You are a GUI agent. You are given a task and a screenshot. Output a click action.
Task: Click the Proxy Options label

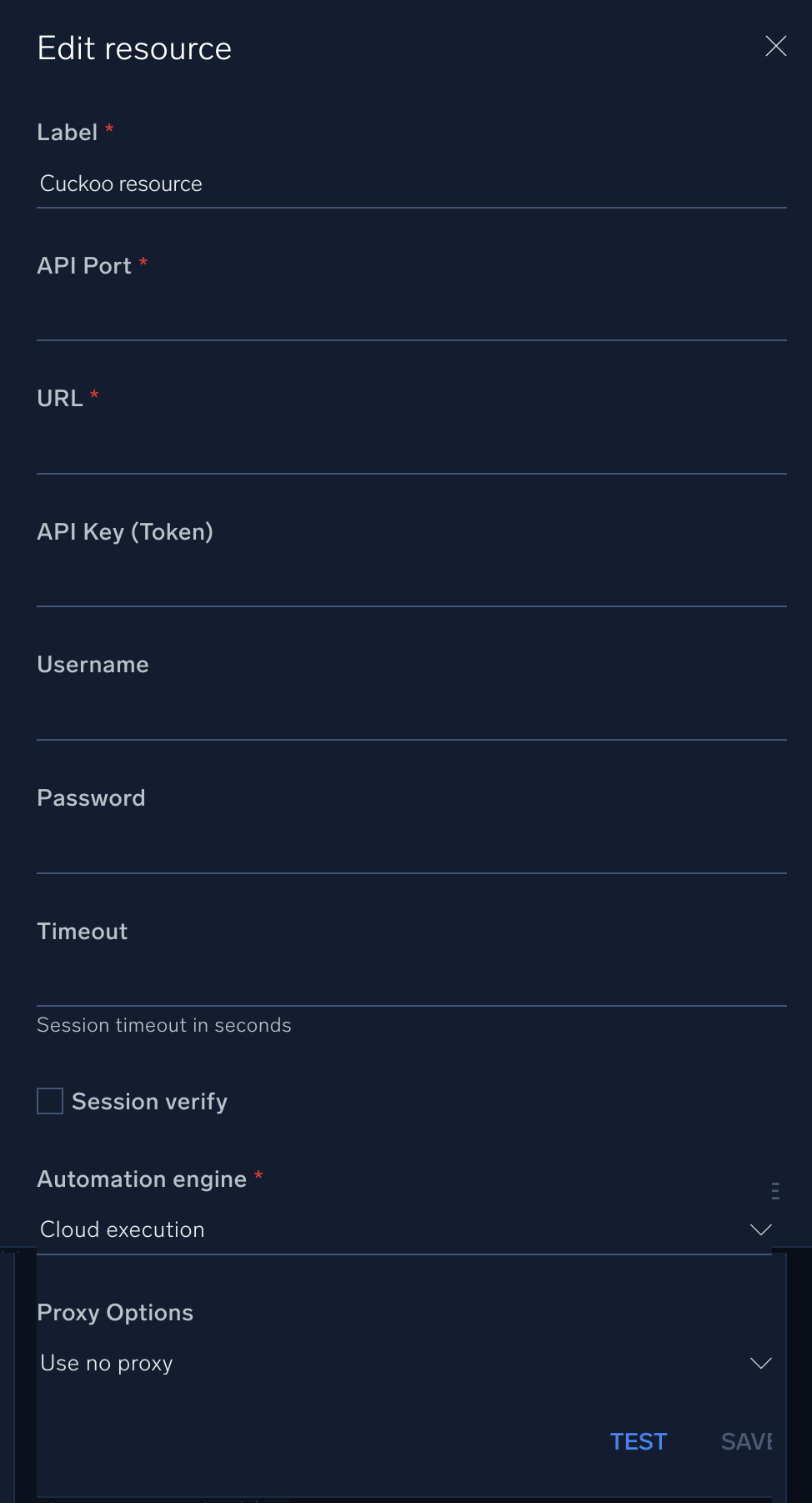click(x=115, y=1313)
